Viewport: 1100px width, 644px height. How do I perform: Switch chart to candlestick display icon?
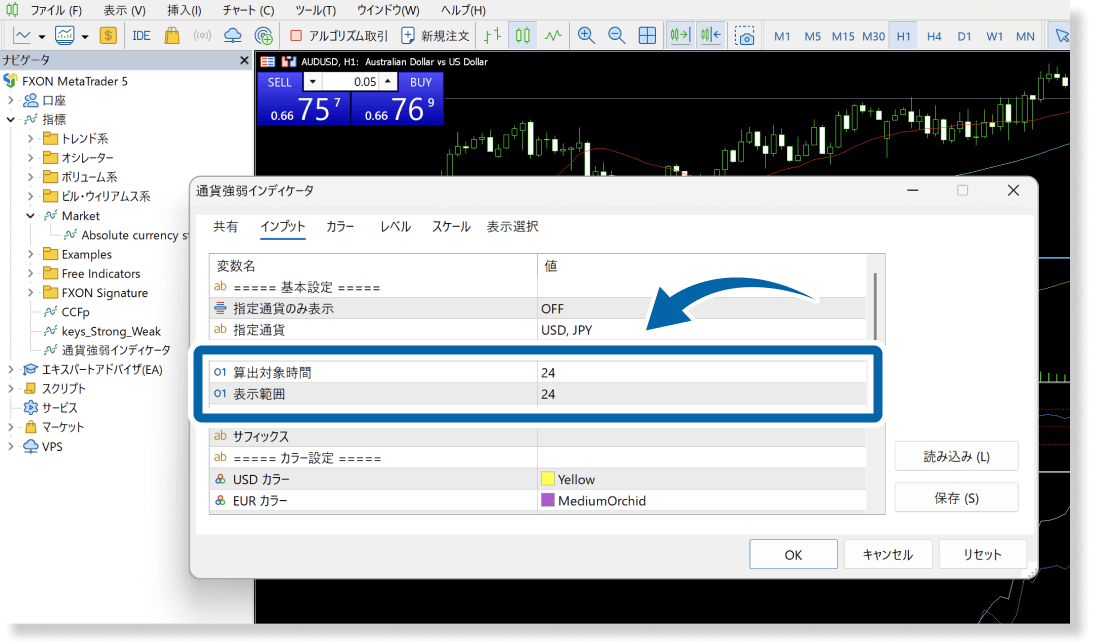pyautogui.click(x=521, y=35)
